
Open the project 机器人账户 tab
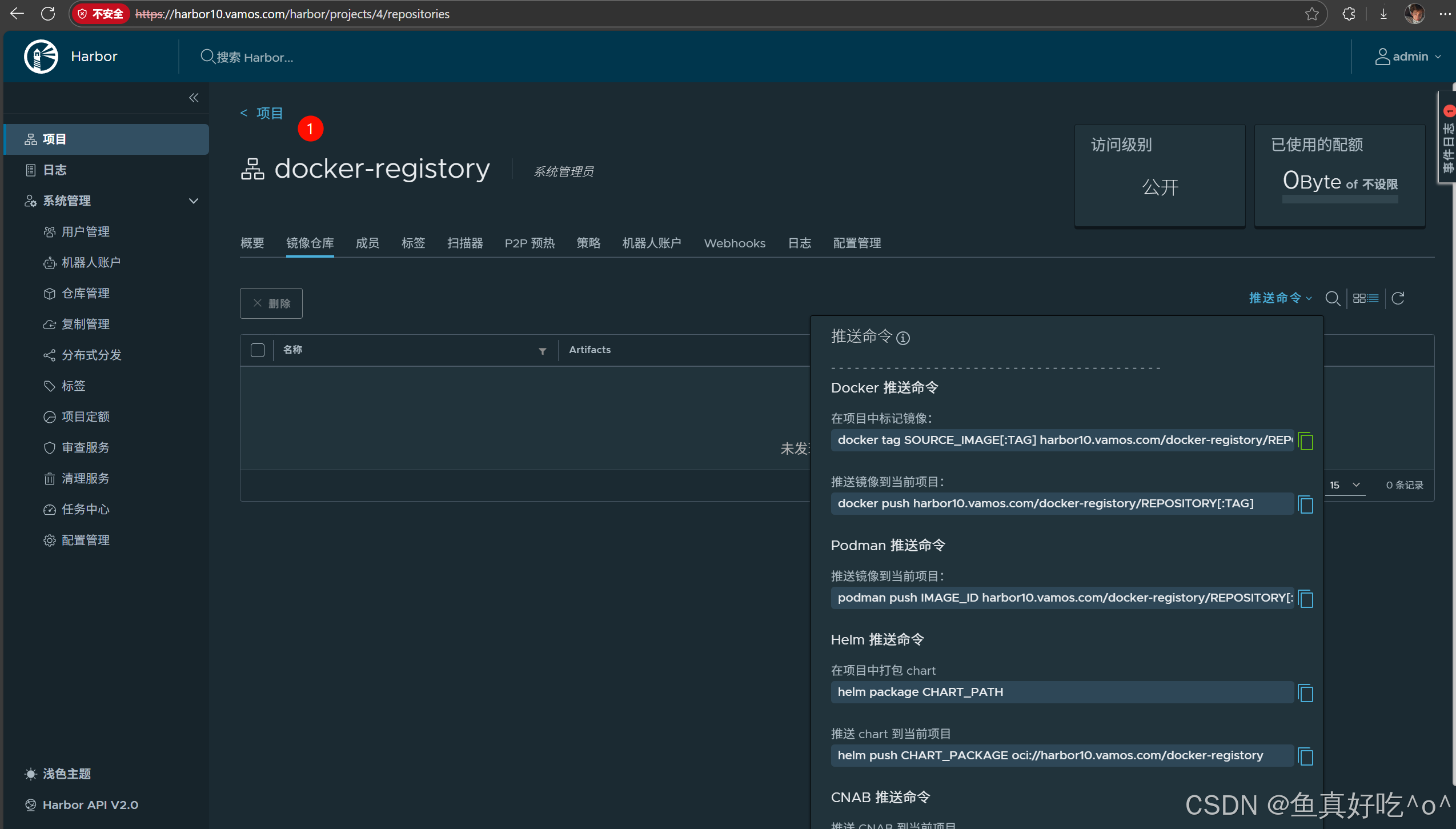tap(652, 243)
